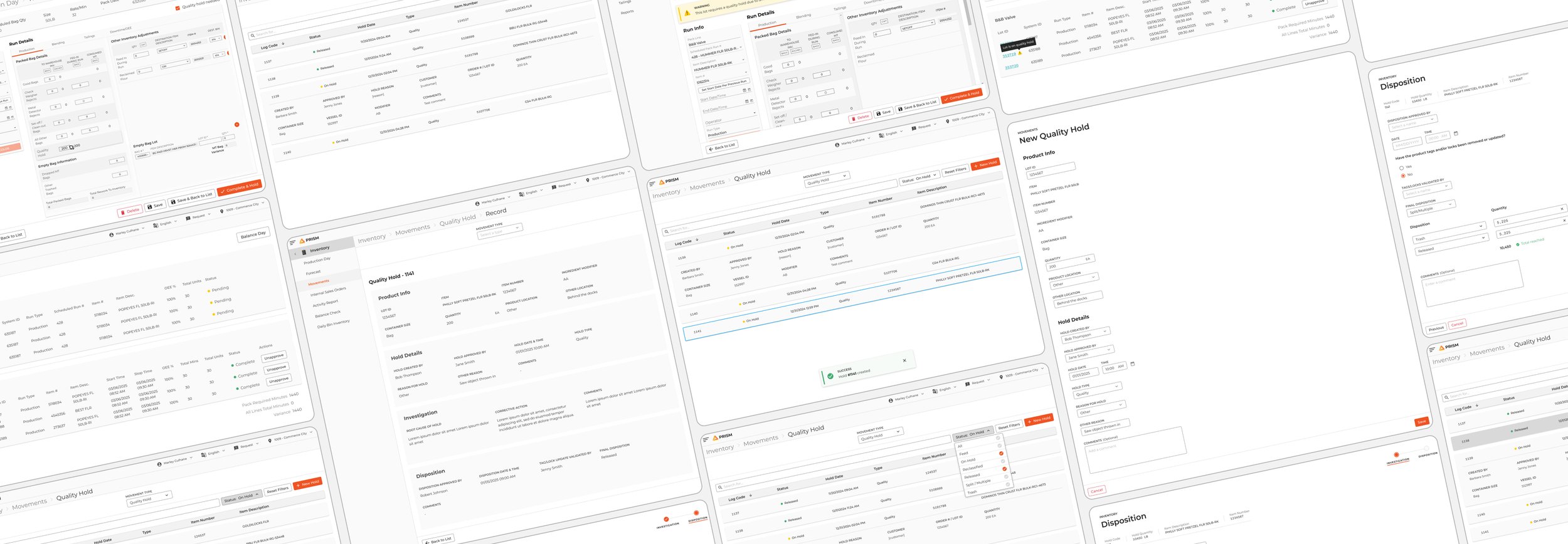This screenshot has width=1568, height=544.
Task: Click green success checkmark icon in the toast
Action: (830, 377)
